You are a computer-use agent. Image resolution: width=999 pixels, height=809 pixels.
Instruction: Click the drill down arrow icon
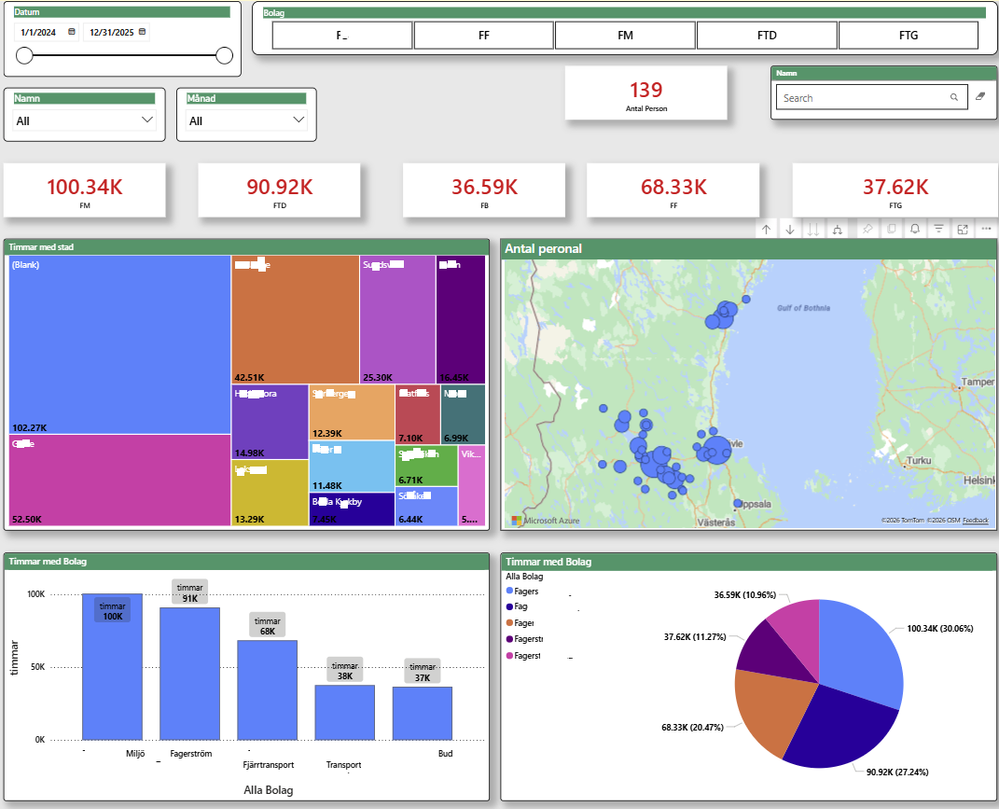point(790,229)
